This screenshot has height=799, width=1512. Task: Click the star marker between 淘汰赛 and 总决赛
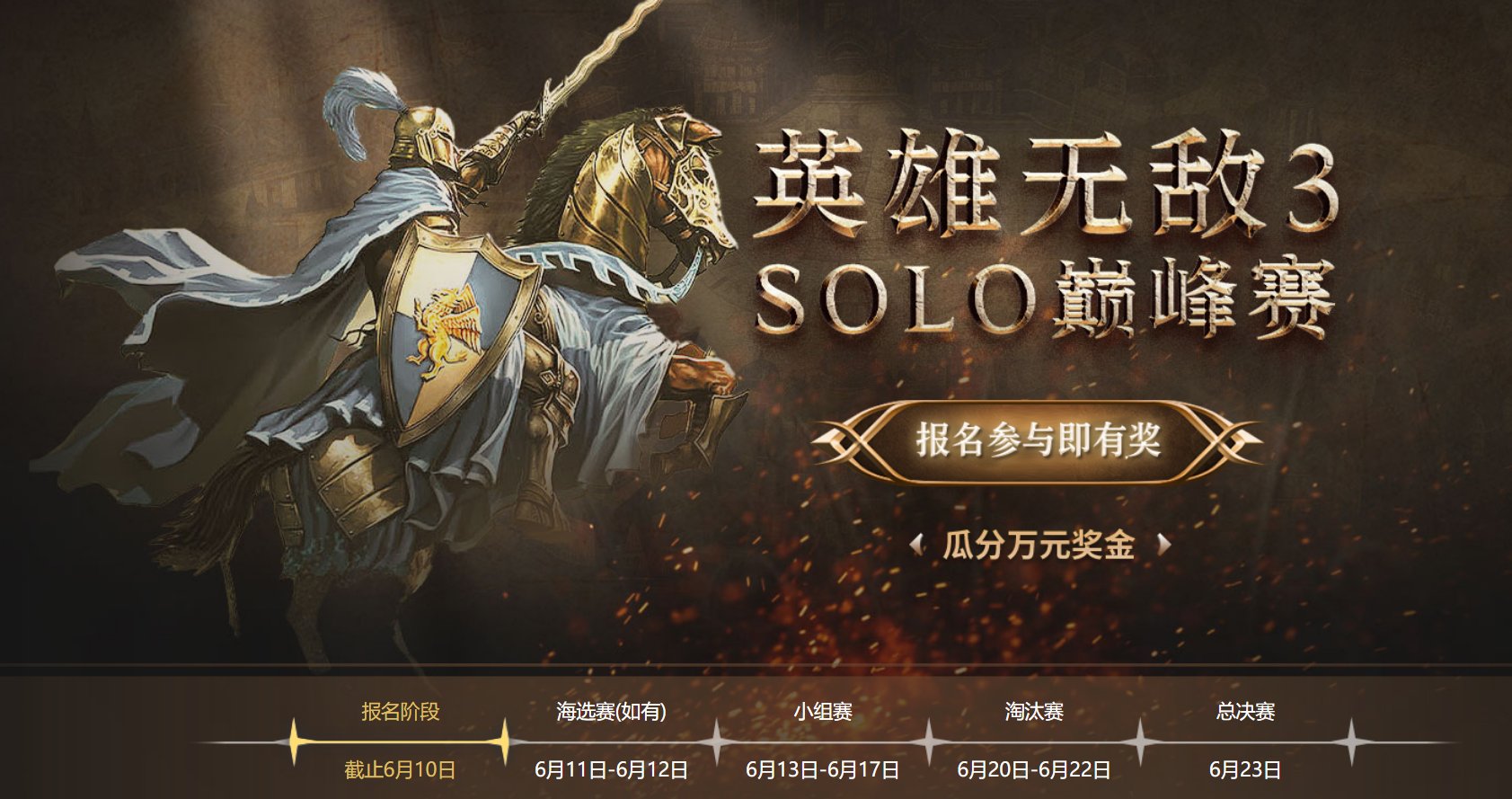click(1140, 742)
